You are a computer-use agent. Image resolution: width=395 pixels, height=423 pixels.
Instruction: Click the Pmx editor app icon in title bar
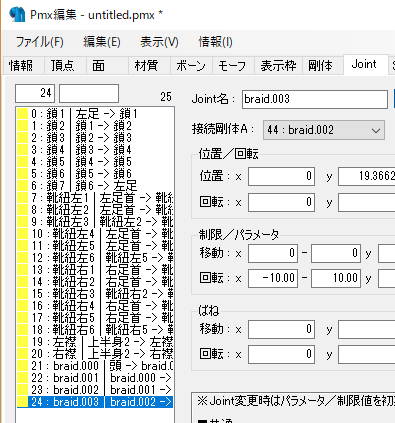[x=17, y=14]
